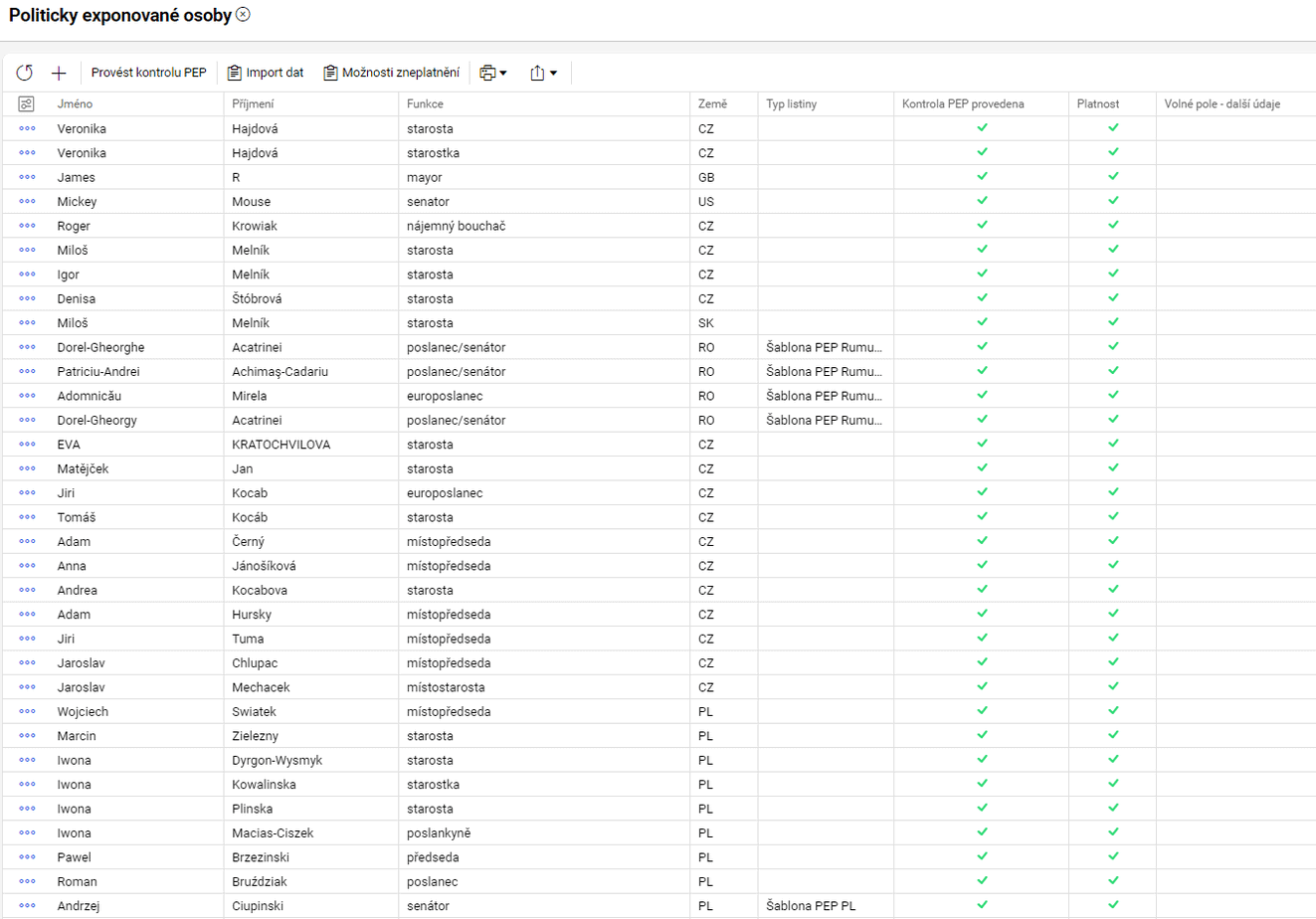Open row menu for Pawel Brzezinski
The height and width of the screenshot is (919, 1316).
[27, 857]
